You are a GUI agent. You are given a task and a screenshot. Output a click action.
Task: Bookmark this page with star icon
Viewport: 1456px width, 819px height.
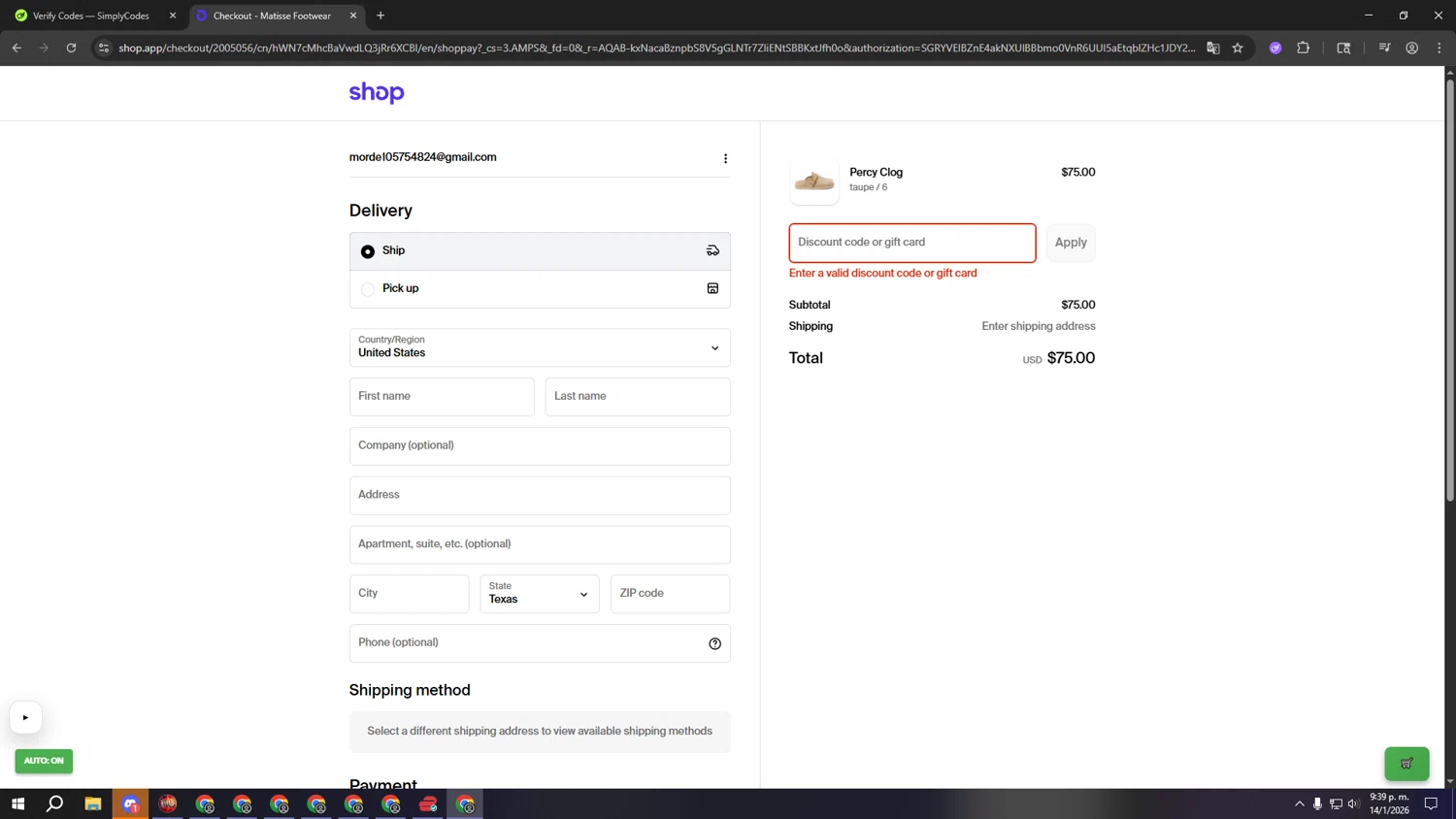(x=1238, y=48)
